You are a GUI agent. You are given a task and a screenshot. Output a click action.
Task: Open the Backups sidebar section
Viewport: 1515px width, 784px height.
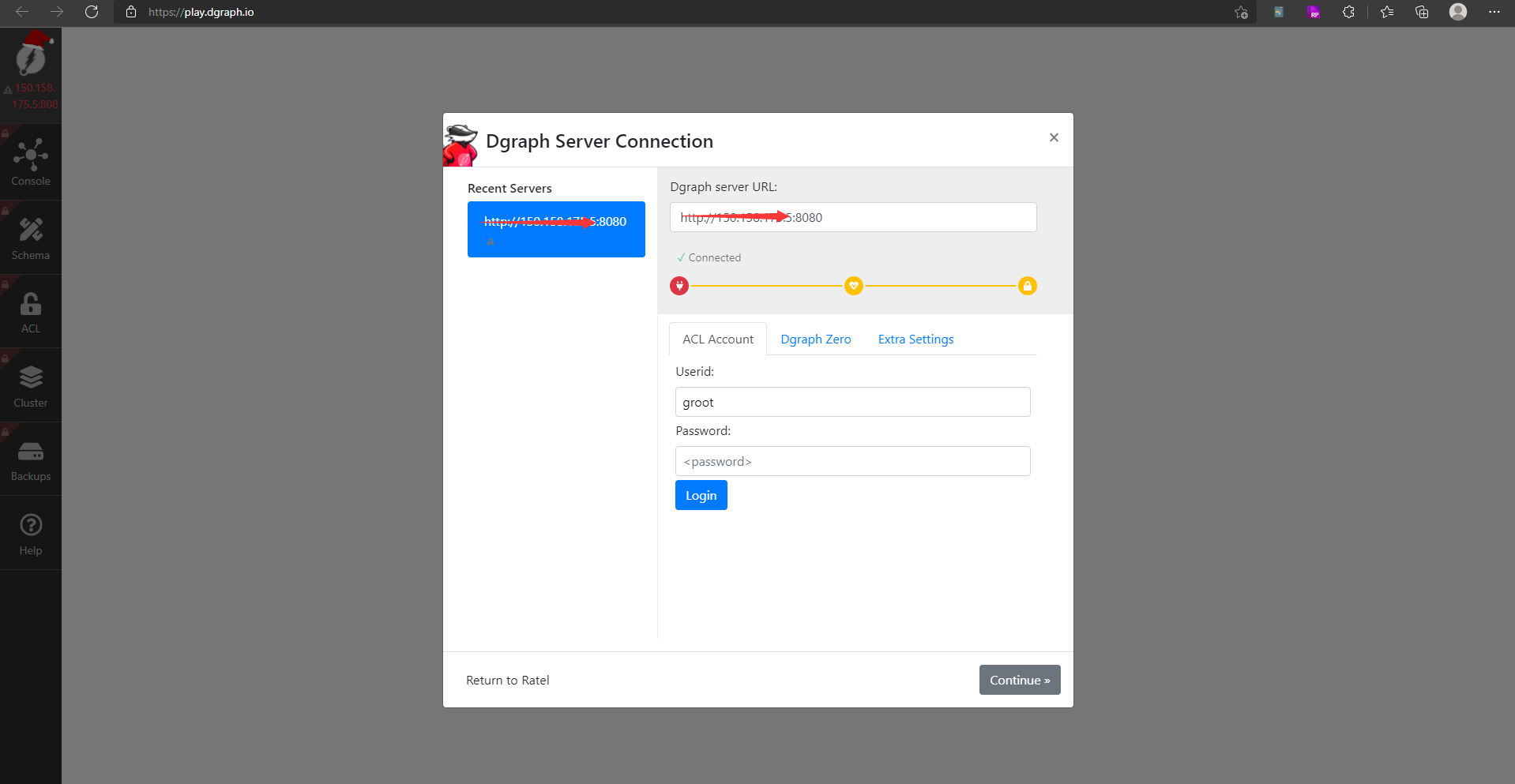pos(31,460)
